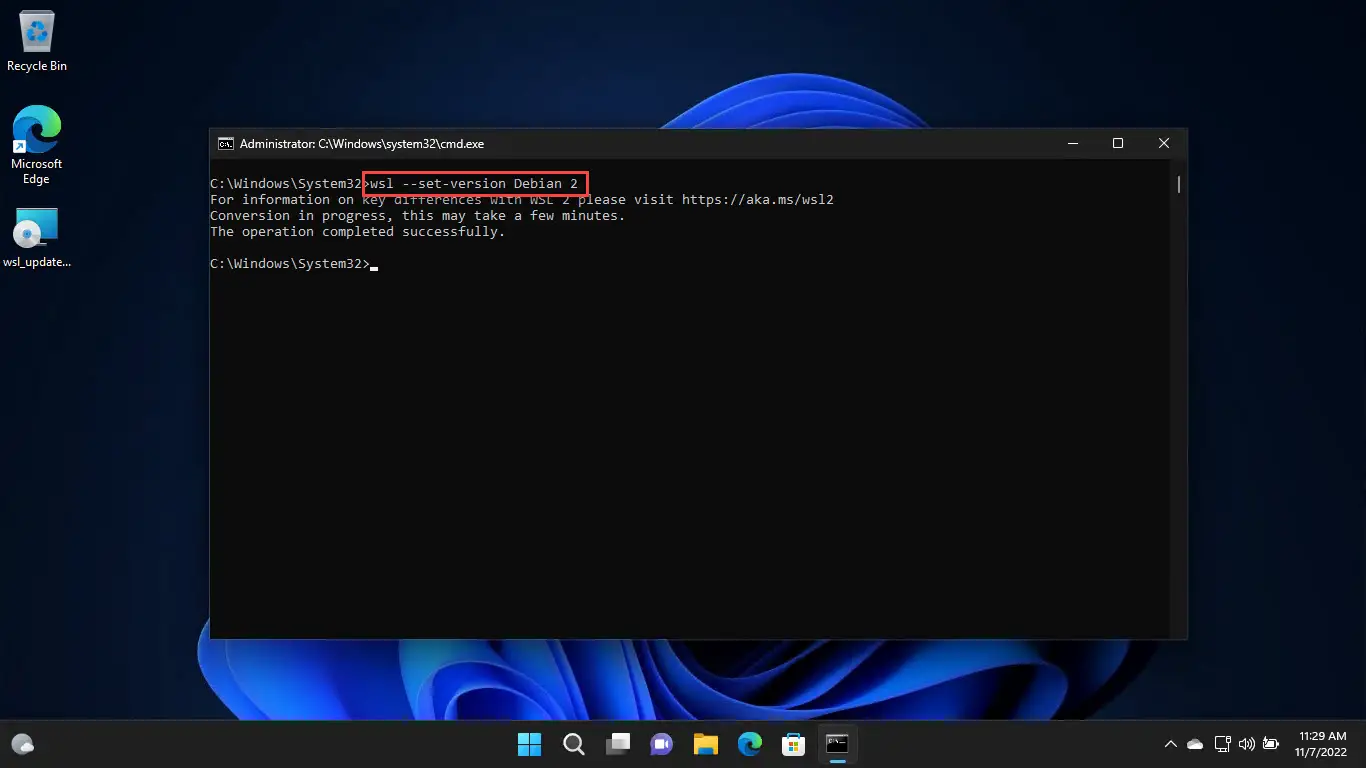Viewport: 1366px width, 768px height.
Task: Open Task View in the taskbar
Action: (618, 744)
